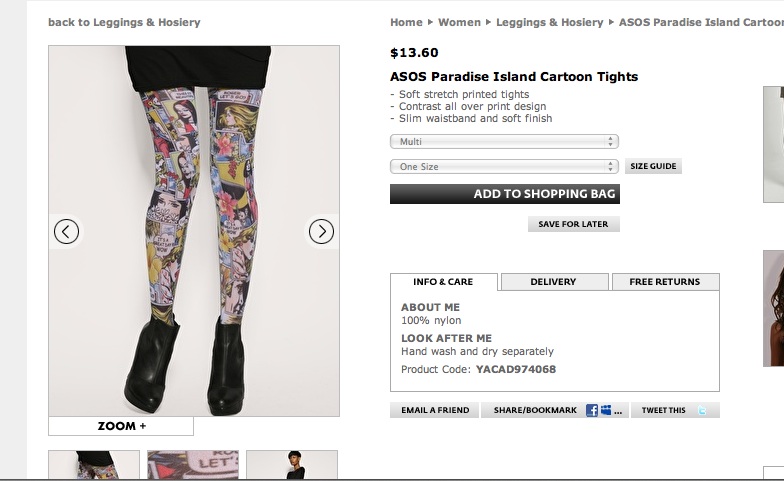
Task: Open the Free Returns tab
Action: click(665, 282)
